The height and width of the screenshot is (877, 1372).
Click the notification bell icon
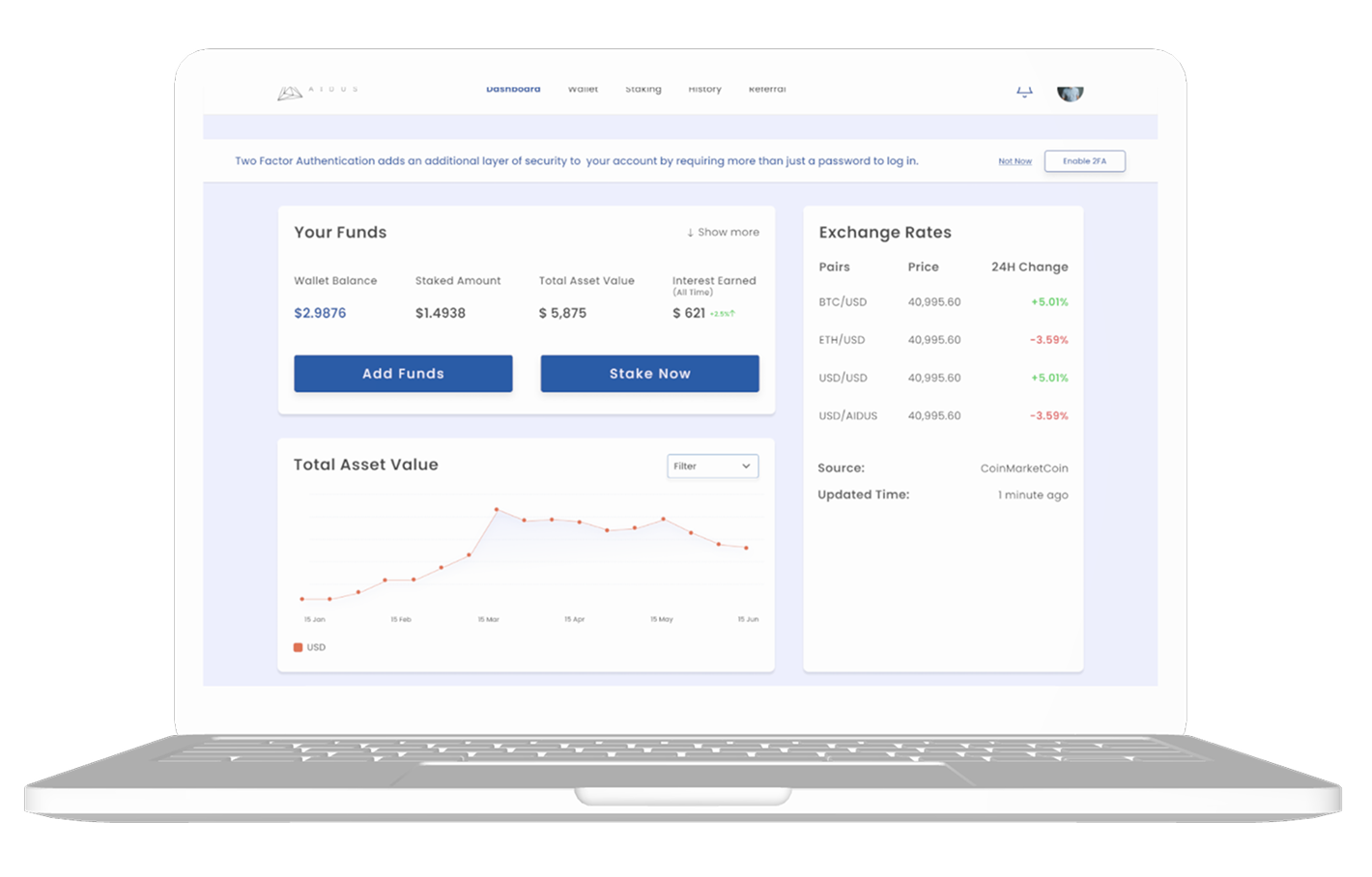1024,92
